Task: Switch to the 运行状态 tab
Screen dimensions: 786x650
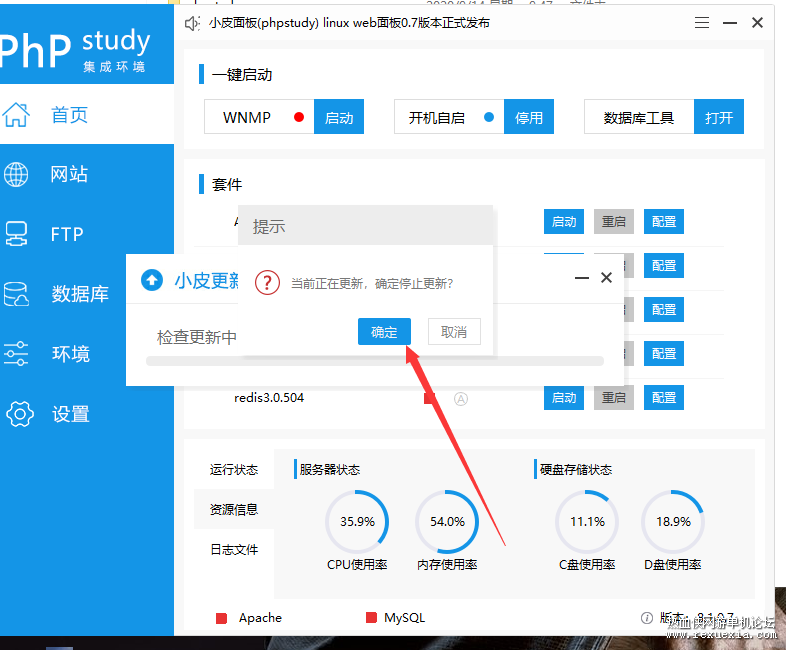Action: tap(234, 470)
